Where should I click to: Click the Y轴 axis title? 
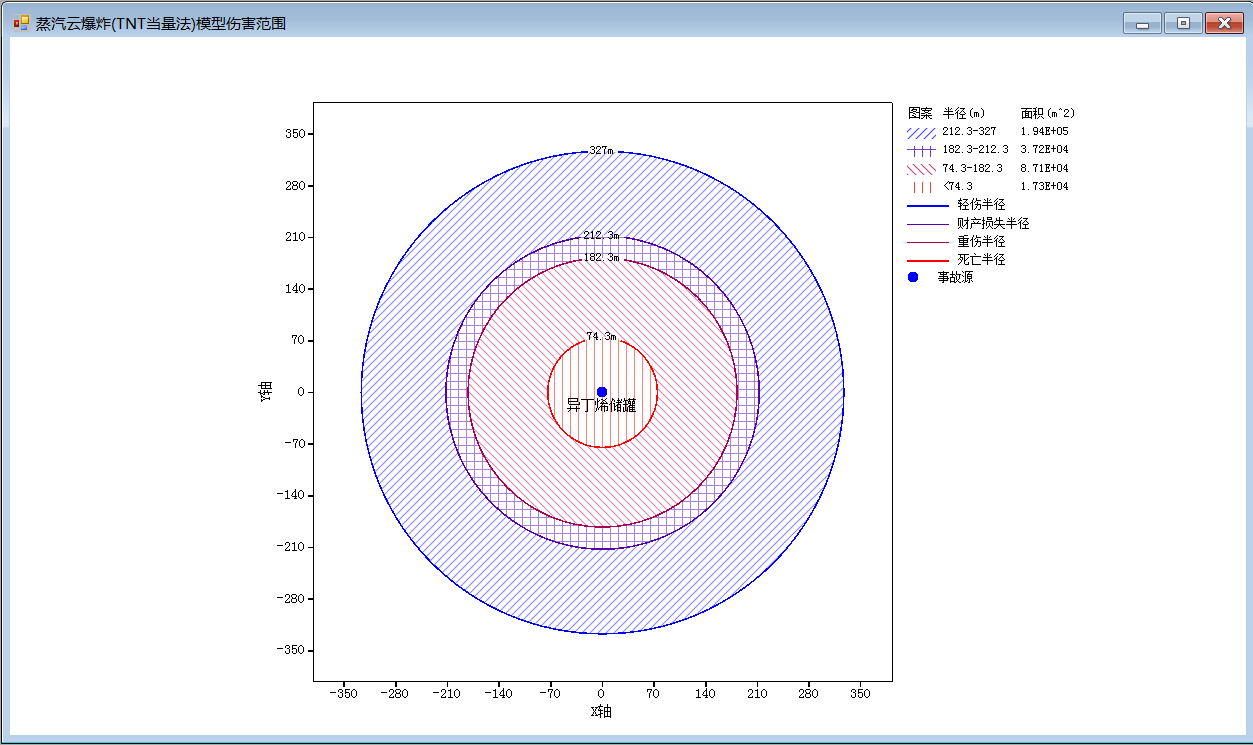[x=266, y=392]
